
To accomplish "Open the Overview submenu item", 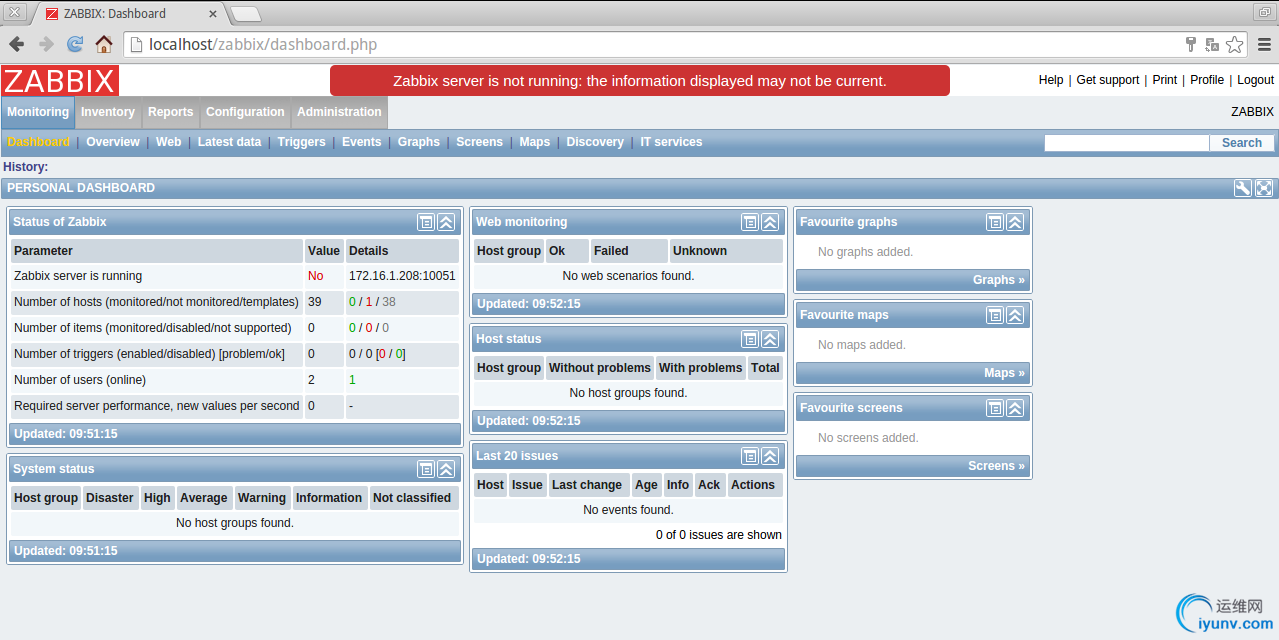I will tap(113, 142).
